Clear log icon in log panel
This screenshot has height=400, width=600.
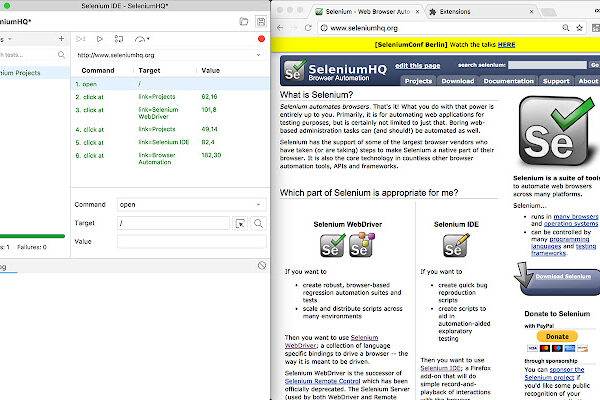point(262,265)
